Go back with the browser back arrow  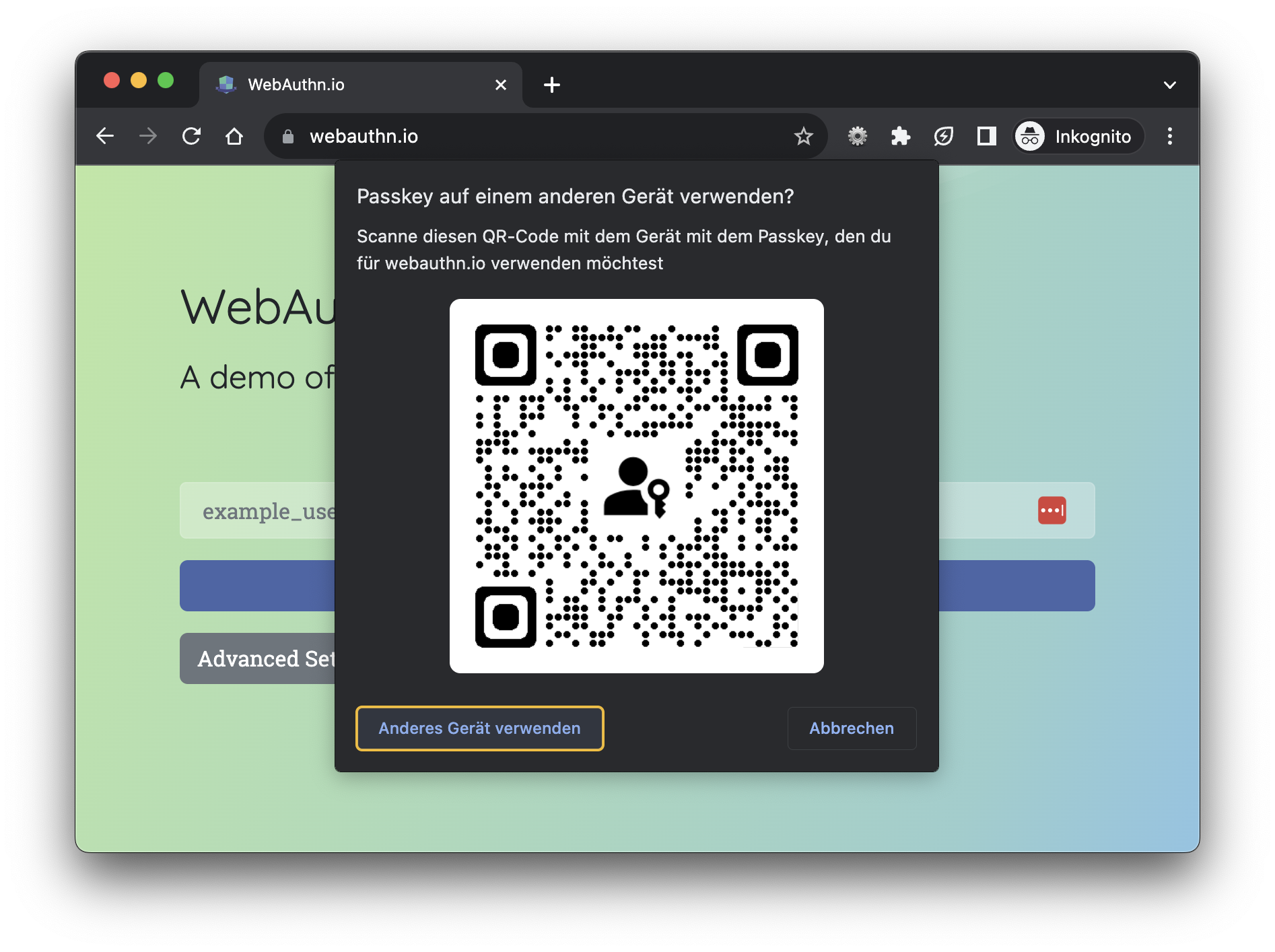coord(105,137)
